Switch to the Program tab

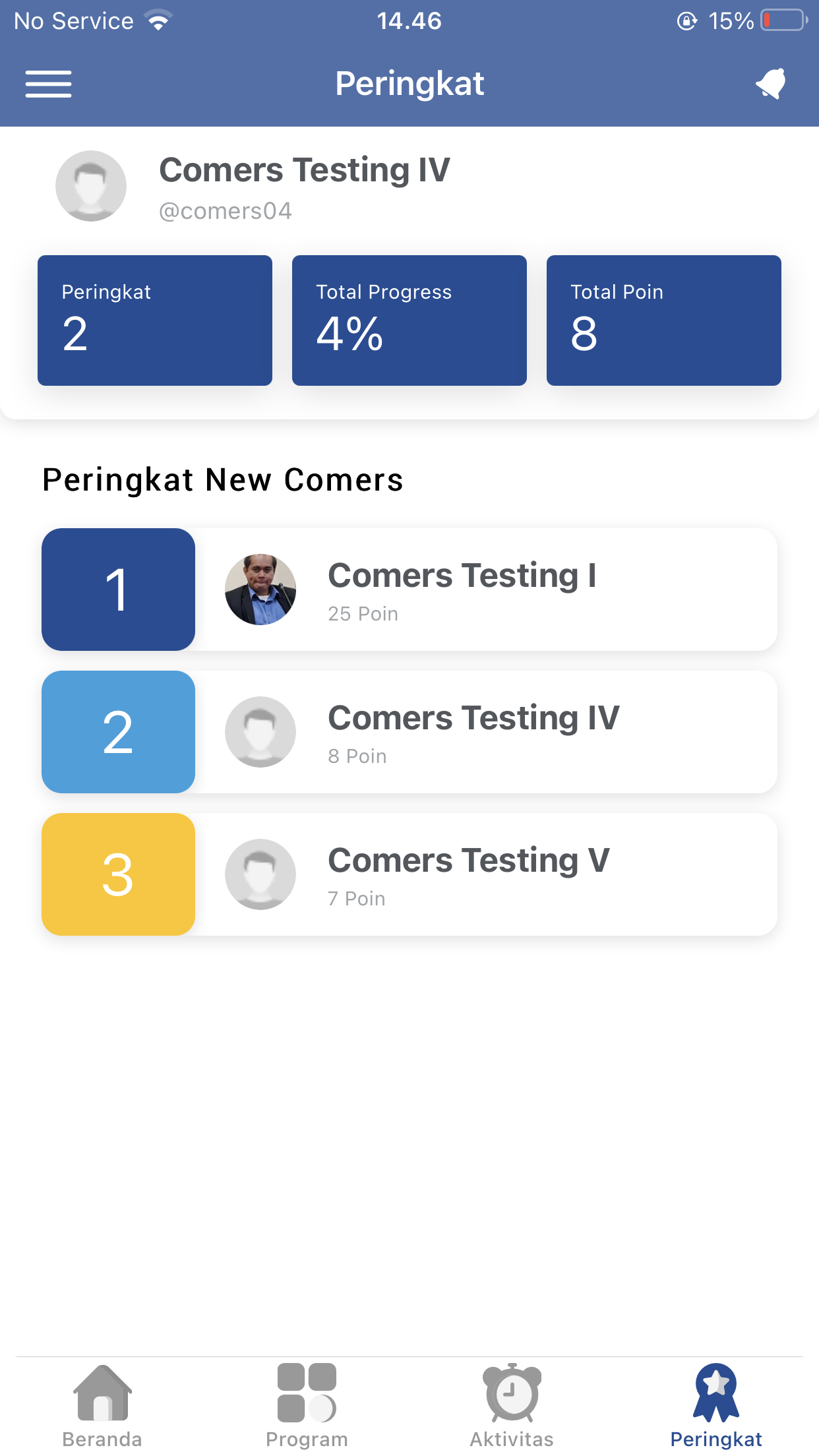tap(307, 1406)
